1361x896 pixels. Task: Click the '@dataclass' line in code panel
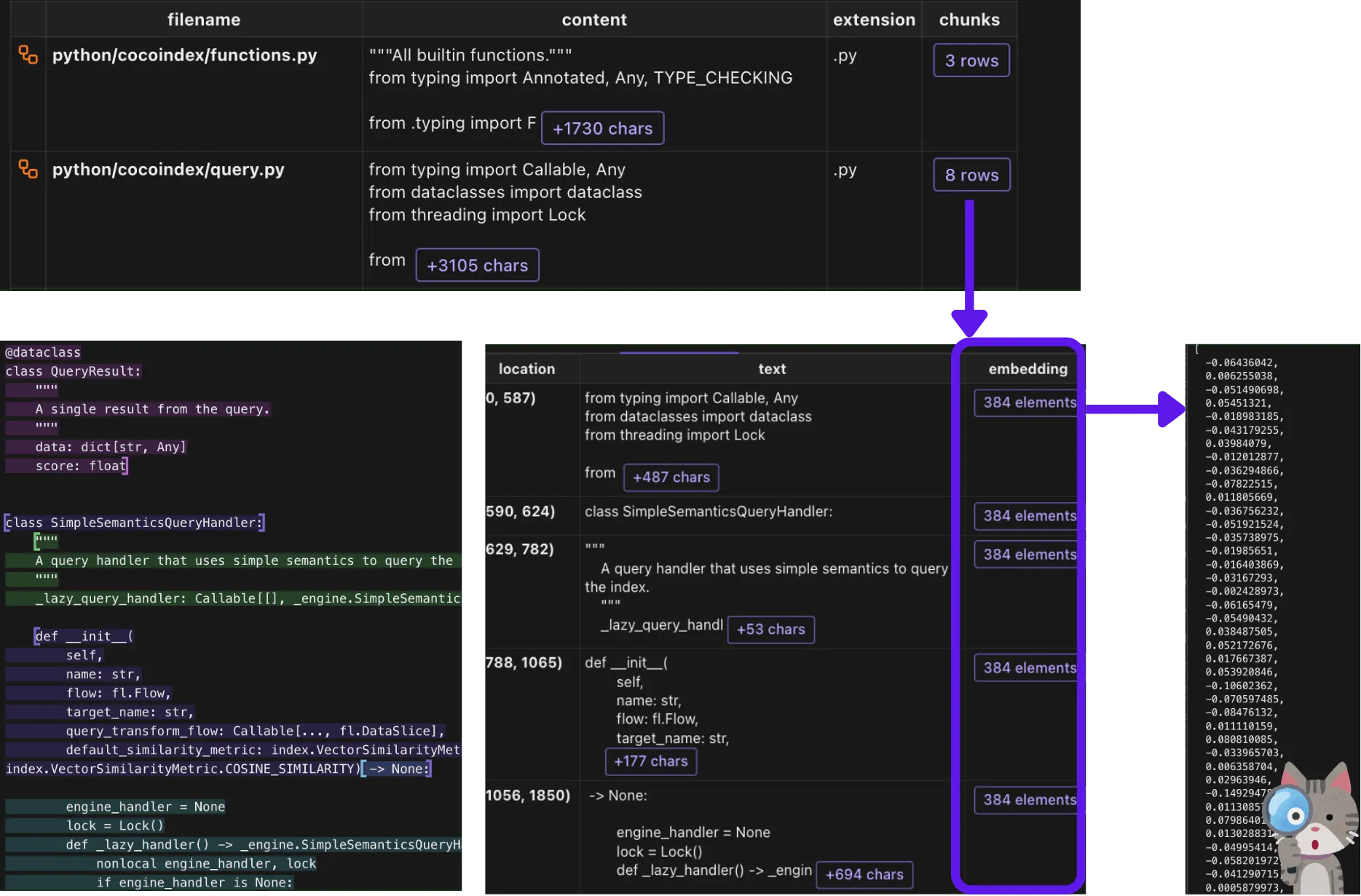(x=43, y=352)
